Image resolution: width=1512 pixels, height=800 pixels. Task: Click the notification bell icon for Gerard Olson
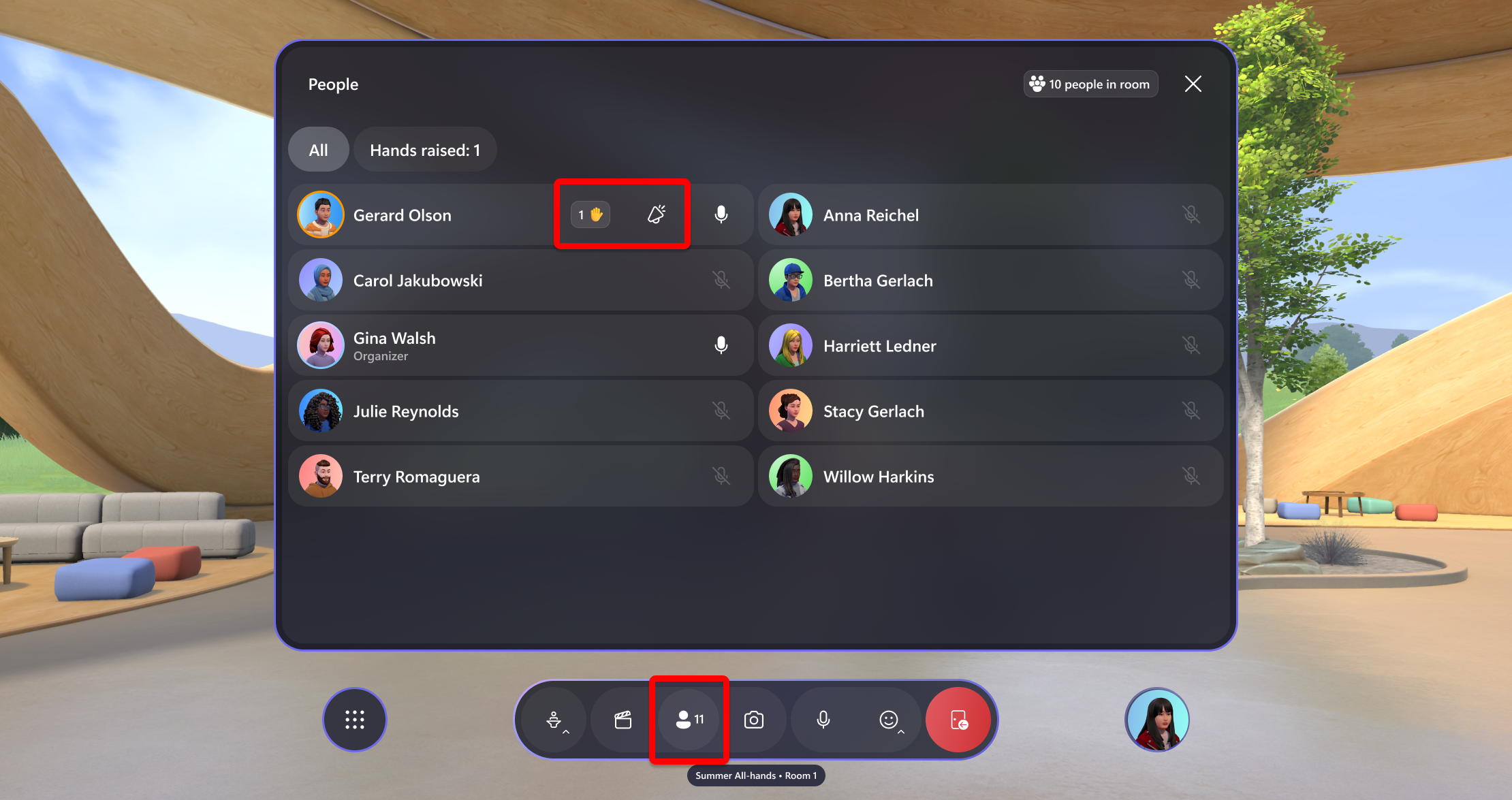[x=656, y=213]
